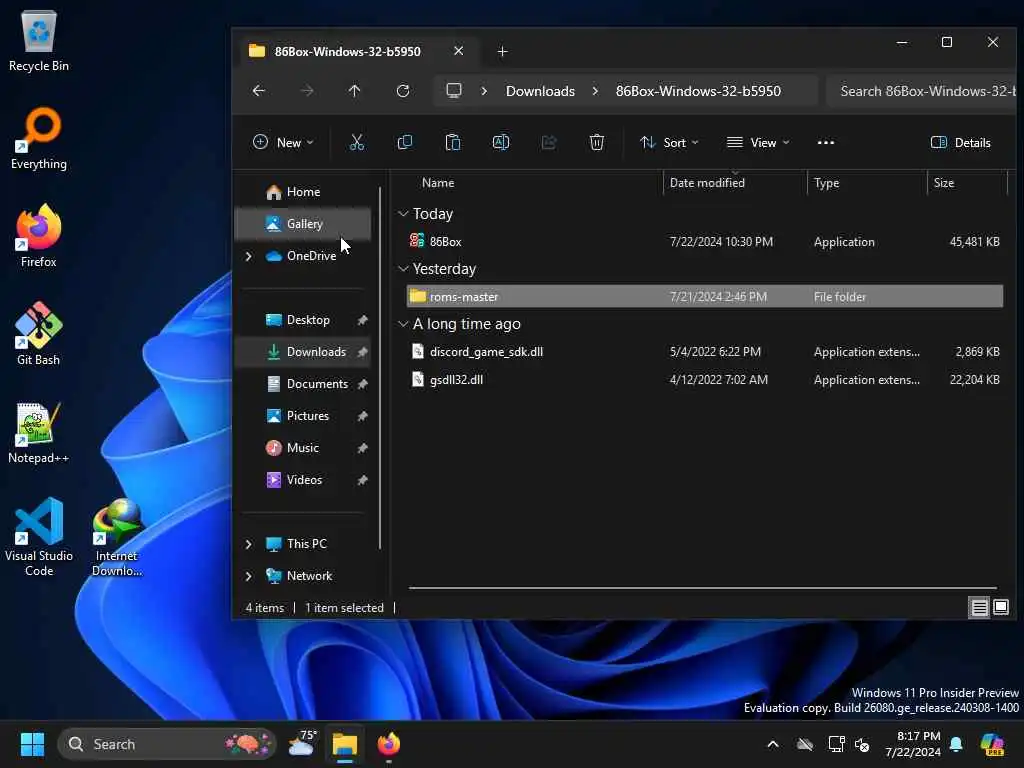Screen dimensions: 1024x768
Task: Unpin Pictures from quick access
Action: pyautogui.click(x=362, y=416)
